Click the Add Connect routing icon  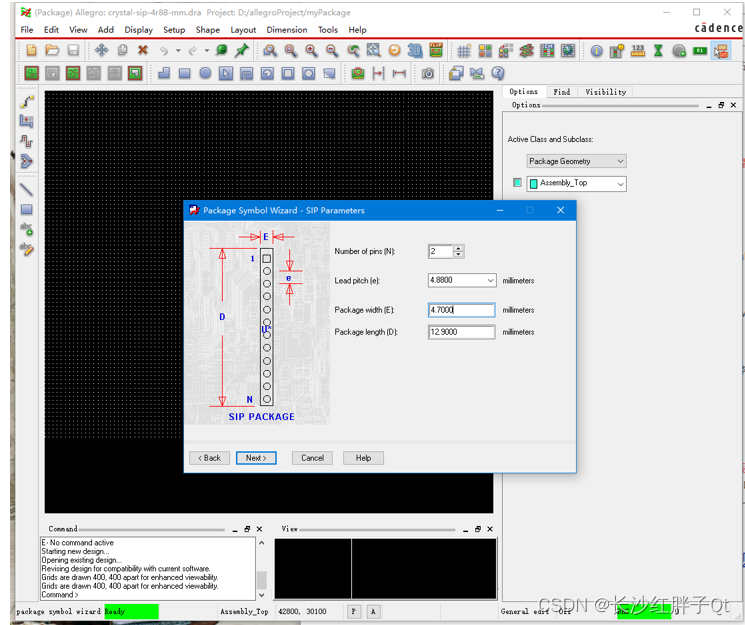[26, 101]
